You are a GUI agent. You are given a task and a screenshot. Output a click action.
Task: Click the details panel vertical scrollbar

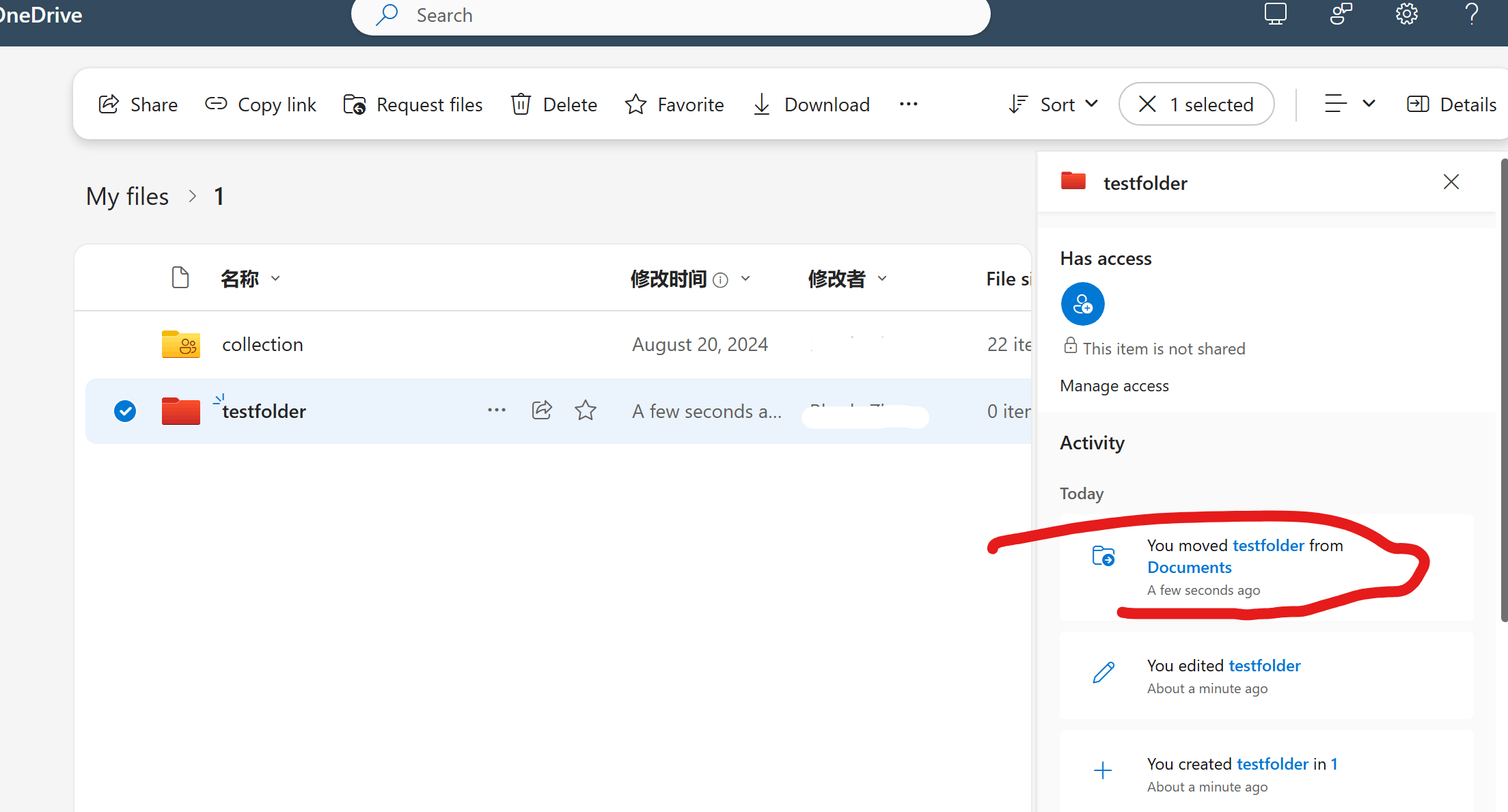[1504, 389]
